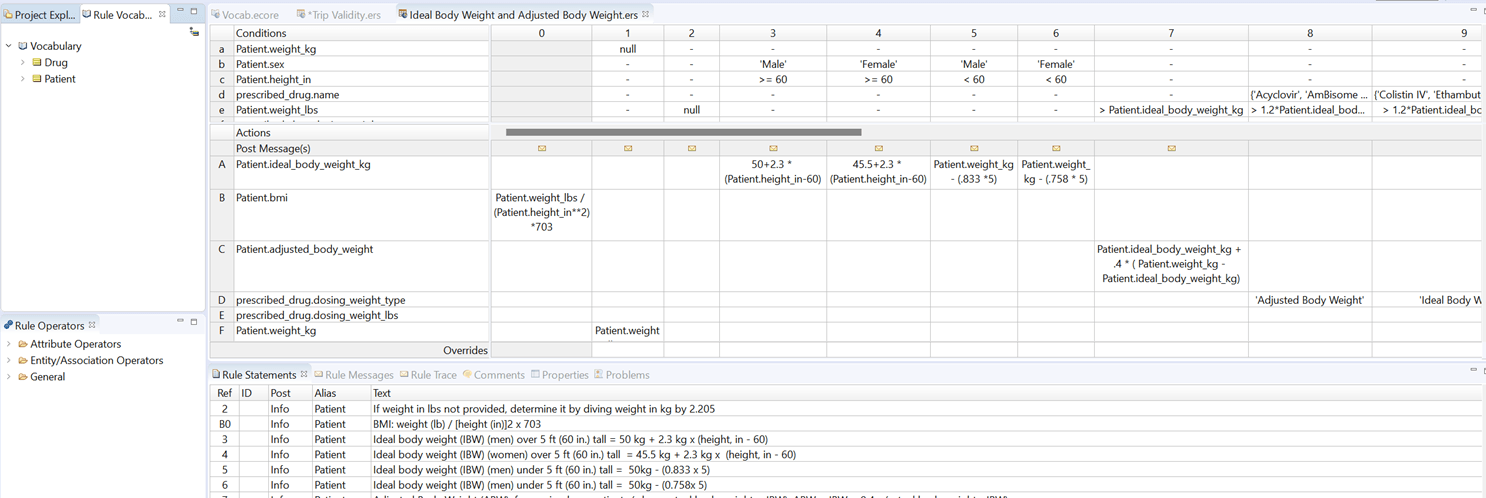
Task: Minimize the Rule Operators panel
Action: (181, 322)
